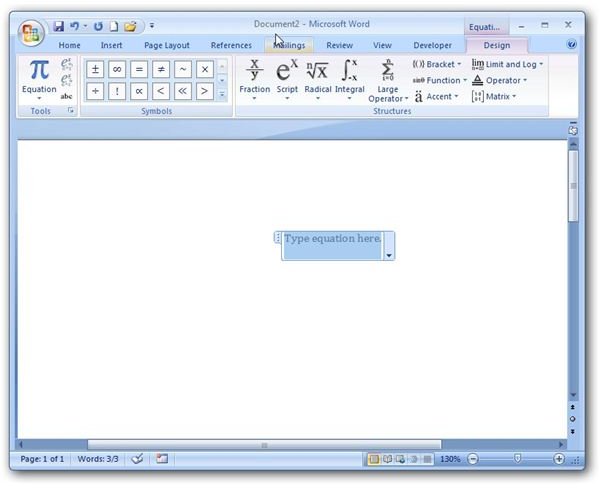Undo last action in Quick Access Toolbar

[75, 26]
